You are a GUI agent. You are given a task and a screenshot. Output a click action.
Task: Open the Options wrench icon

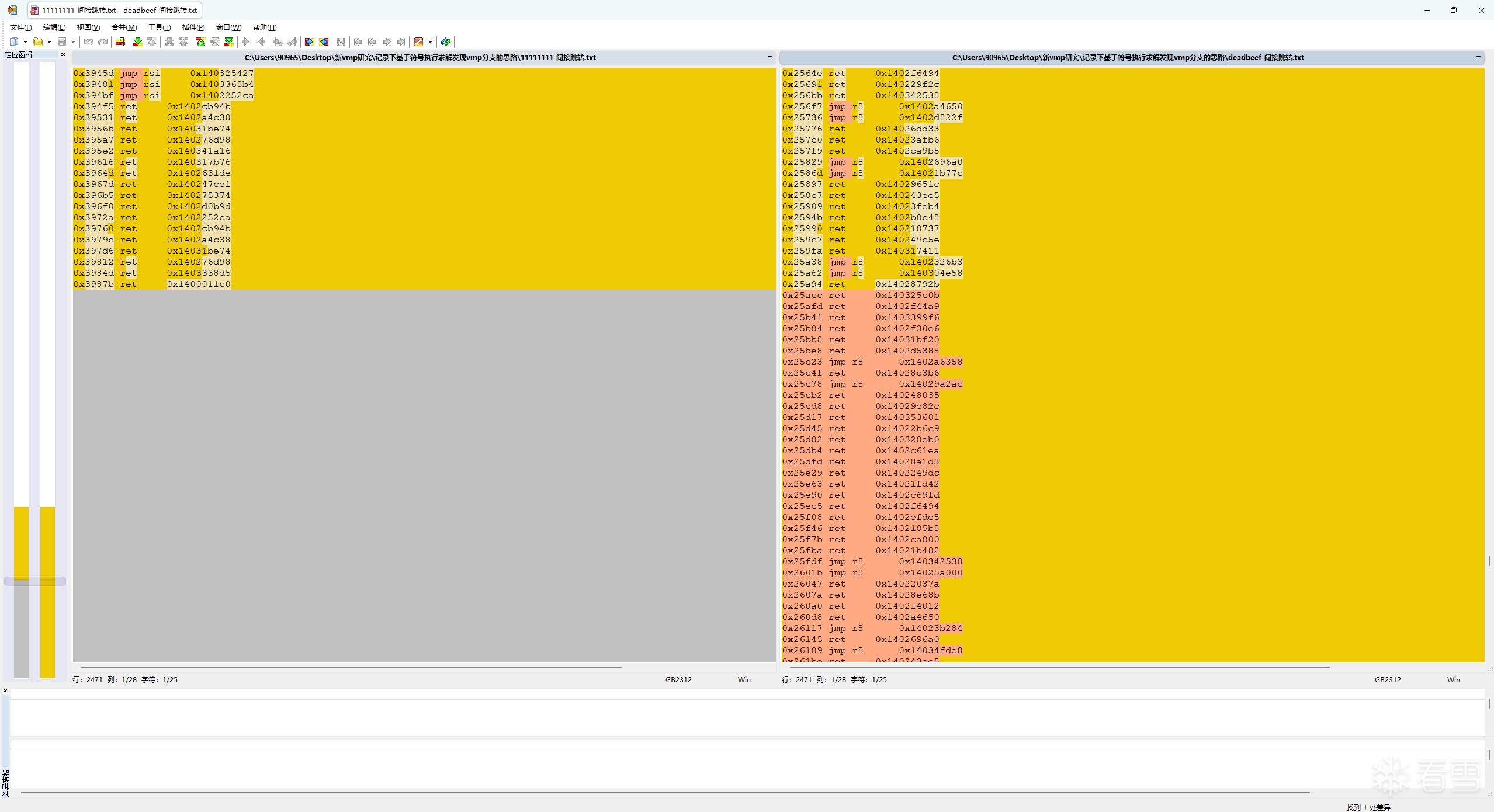pos(418,41)
